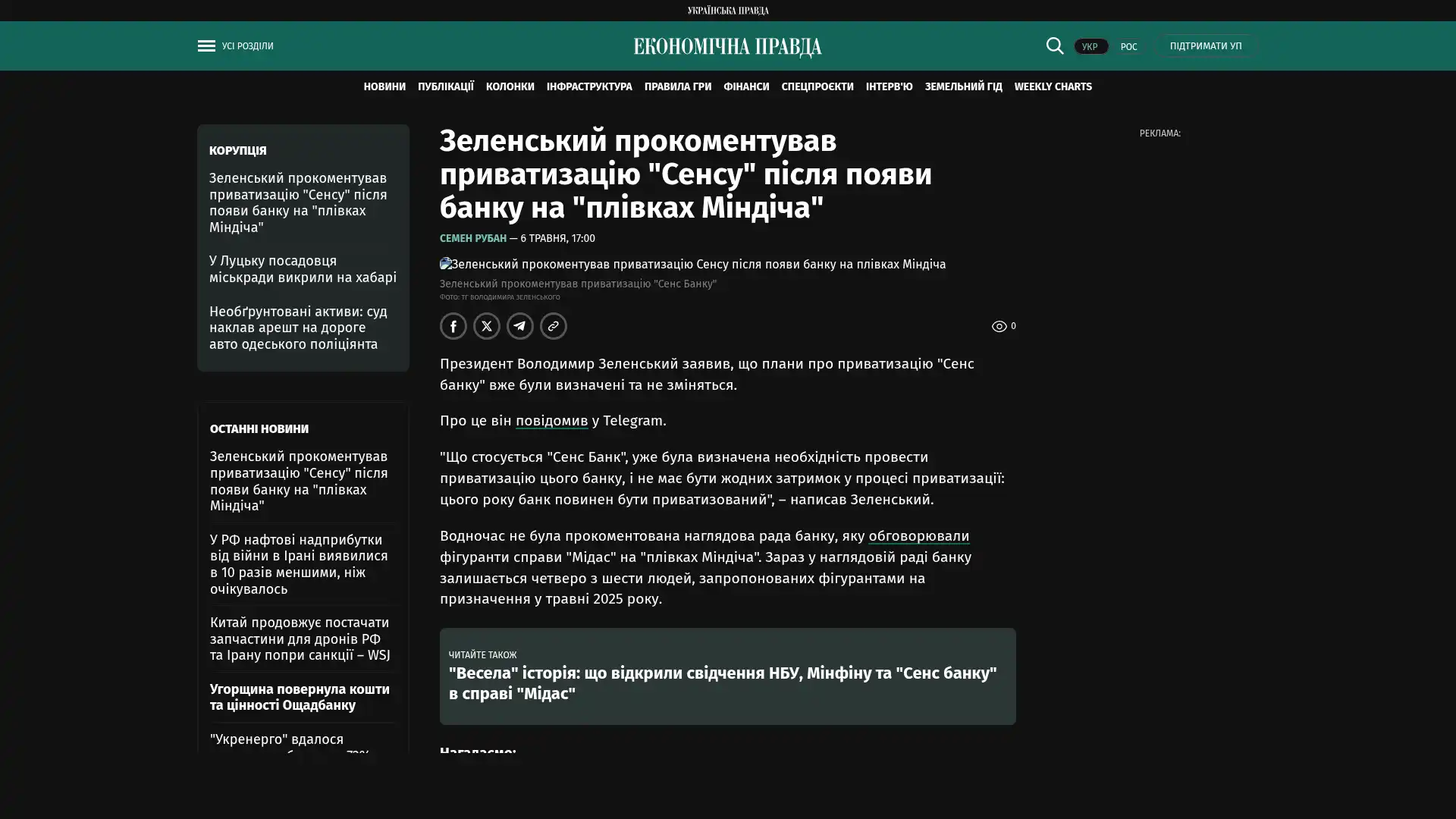The height and width of the screenshot is (819, 1456).
Task: Open Китай запчастини для дронів news
Action: (x=302, y=639)
